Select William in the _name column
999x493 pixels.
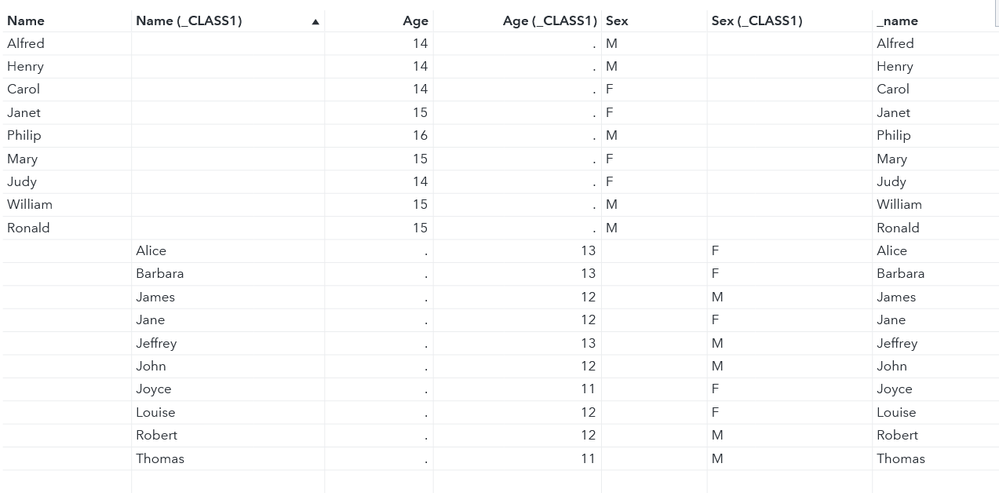pyautogui.click(x=899, y=205)
